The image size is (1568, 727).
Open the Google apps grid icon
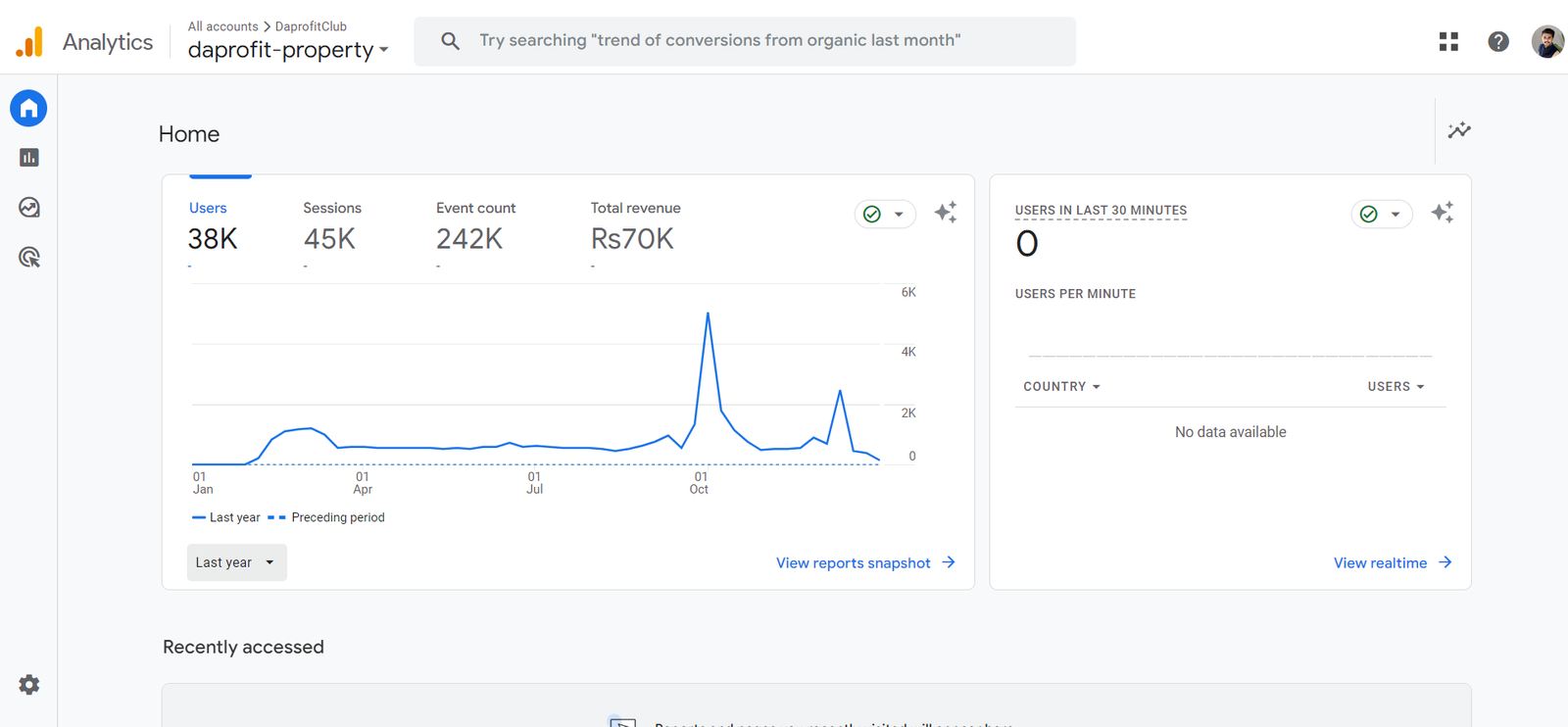(1448, 41)
